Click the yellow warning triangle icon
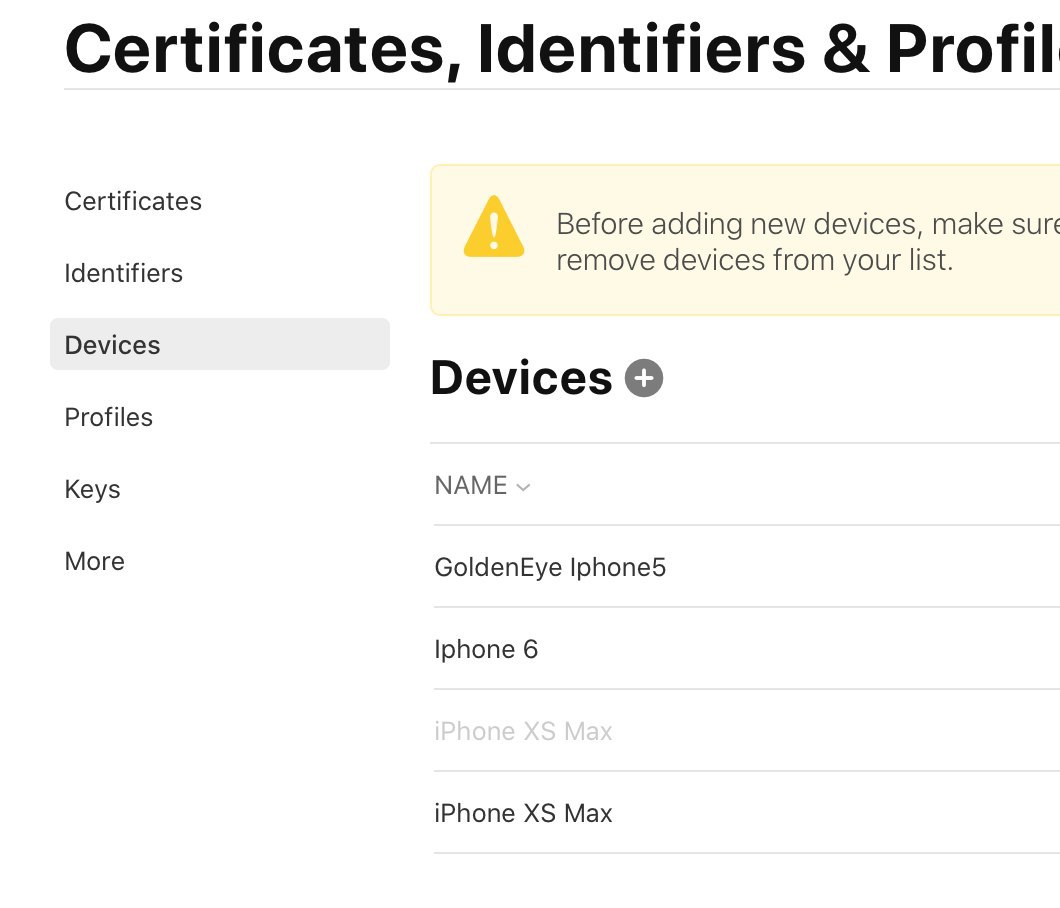Viewport: 1060px width, 908px height. [x=494, y=227]
